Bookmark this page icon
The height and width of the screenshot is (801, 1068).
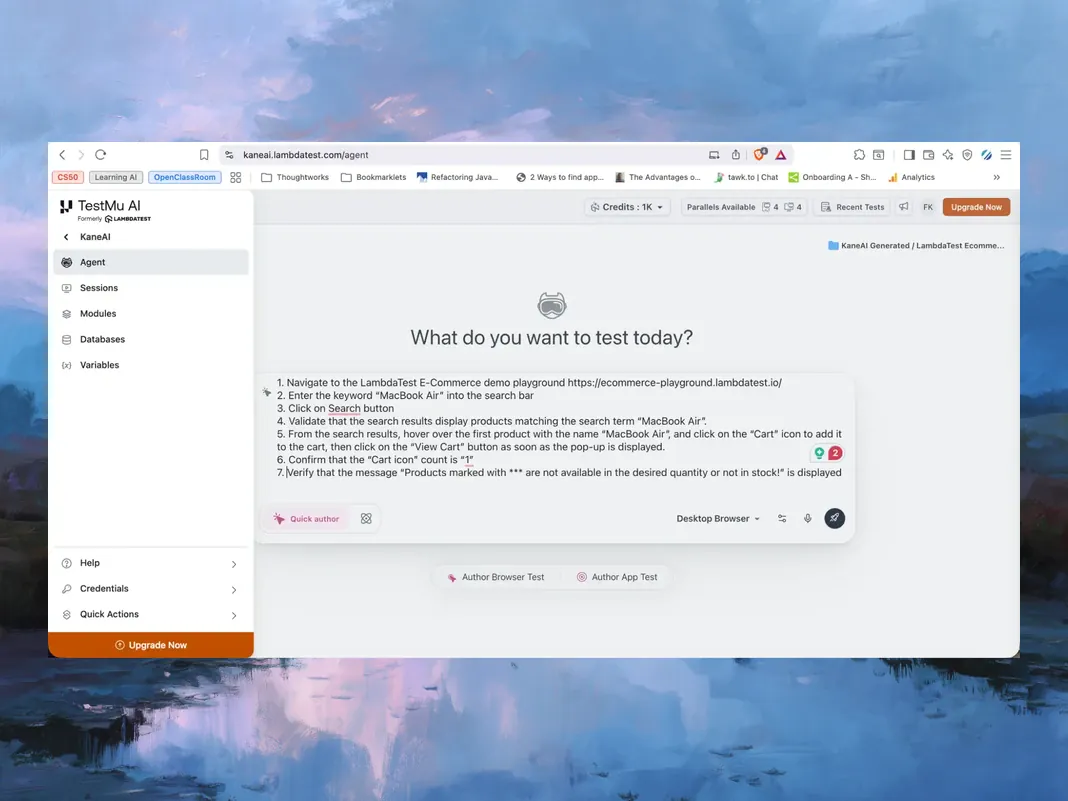click(x=204, y=155)
